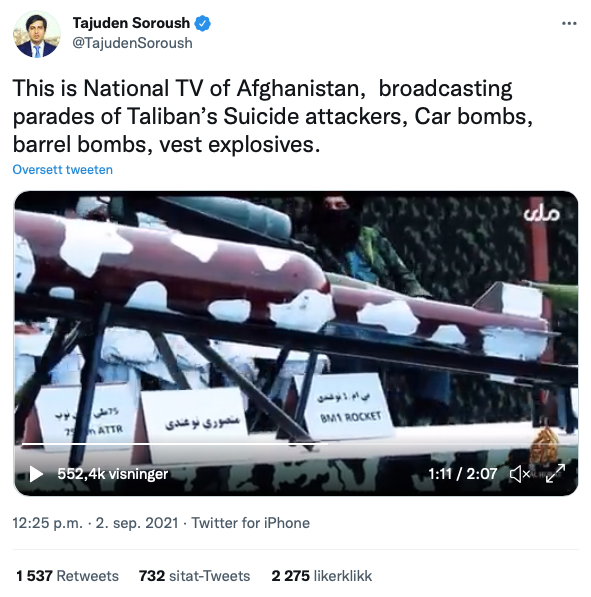Click the channel logo in video corner

coord(541,214)
